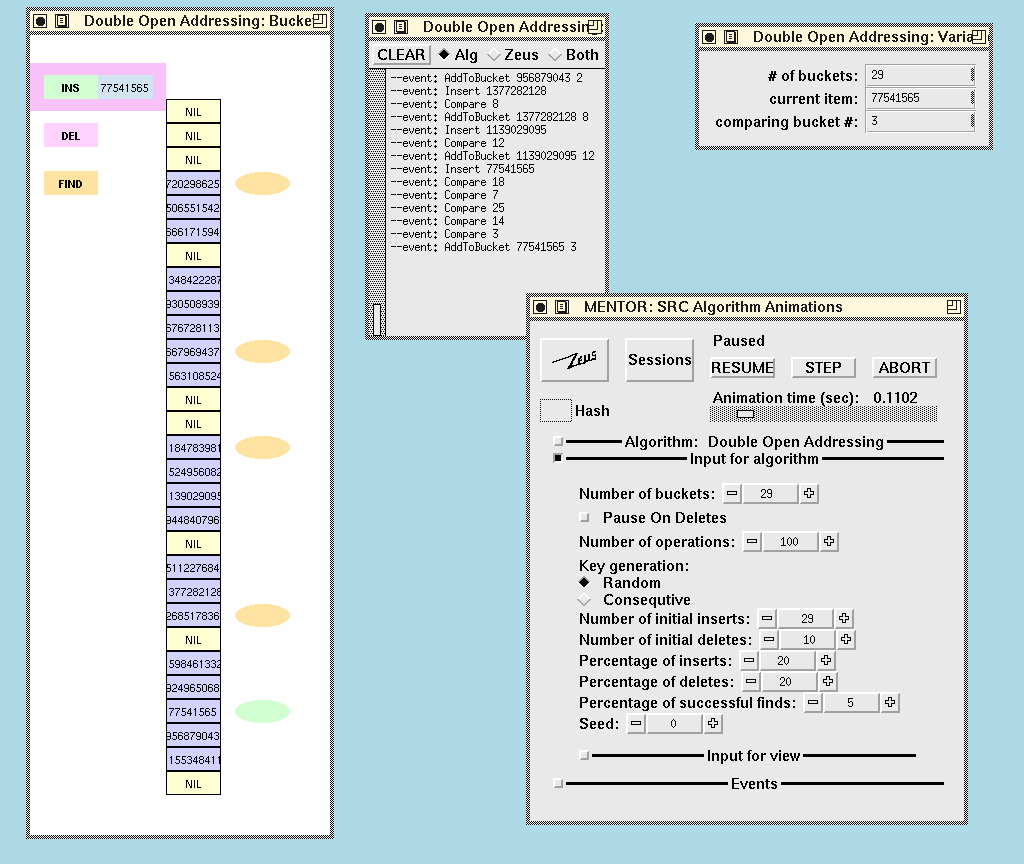Click the 'current item' value field
Viewport: 1024px width, 864px height.
click(920, 98)
